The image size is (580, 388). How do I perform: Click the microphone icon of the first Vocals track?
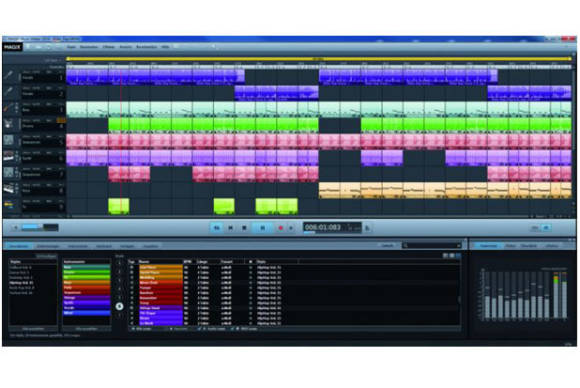tap(9, 75)
